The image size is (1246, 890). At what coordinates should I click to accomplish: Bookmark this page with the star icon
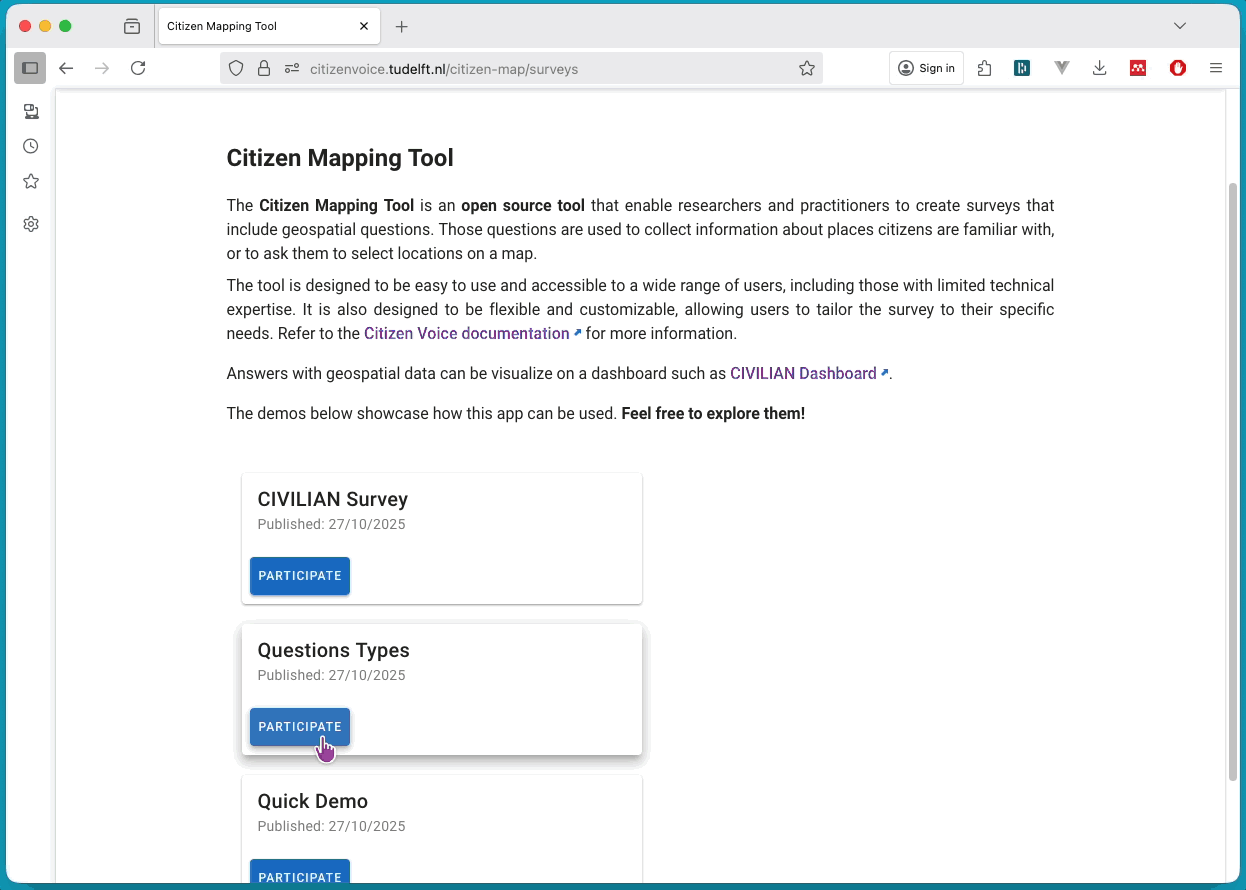click(806, 68)
